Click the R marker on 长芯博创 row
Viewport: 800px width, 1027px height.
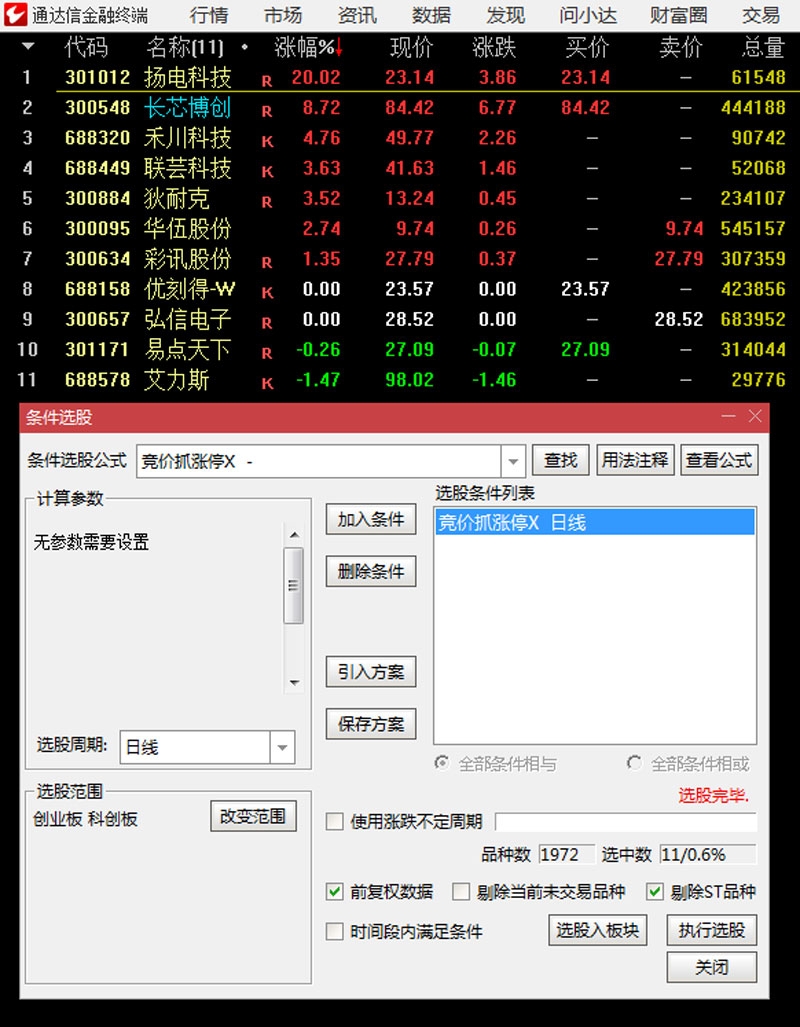267,112
